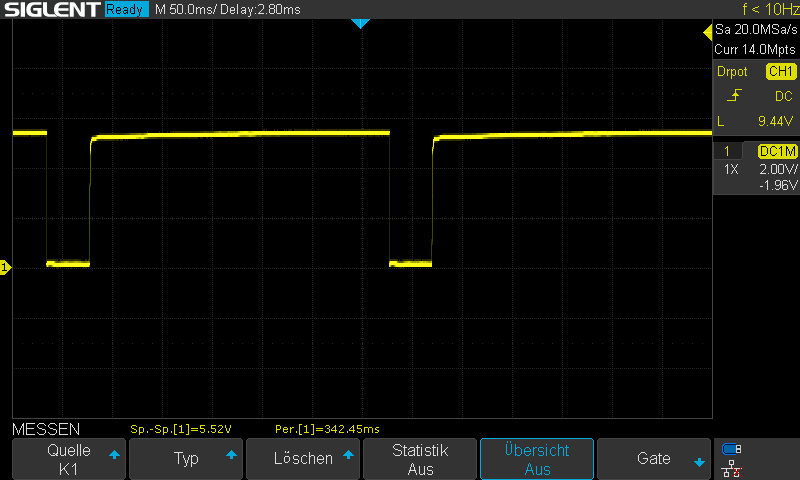Viewport: 800px width, 480px height.
Task: Open the Quelle K1 source menu
Action: [68, 459]
